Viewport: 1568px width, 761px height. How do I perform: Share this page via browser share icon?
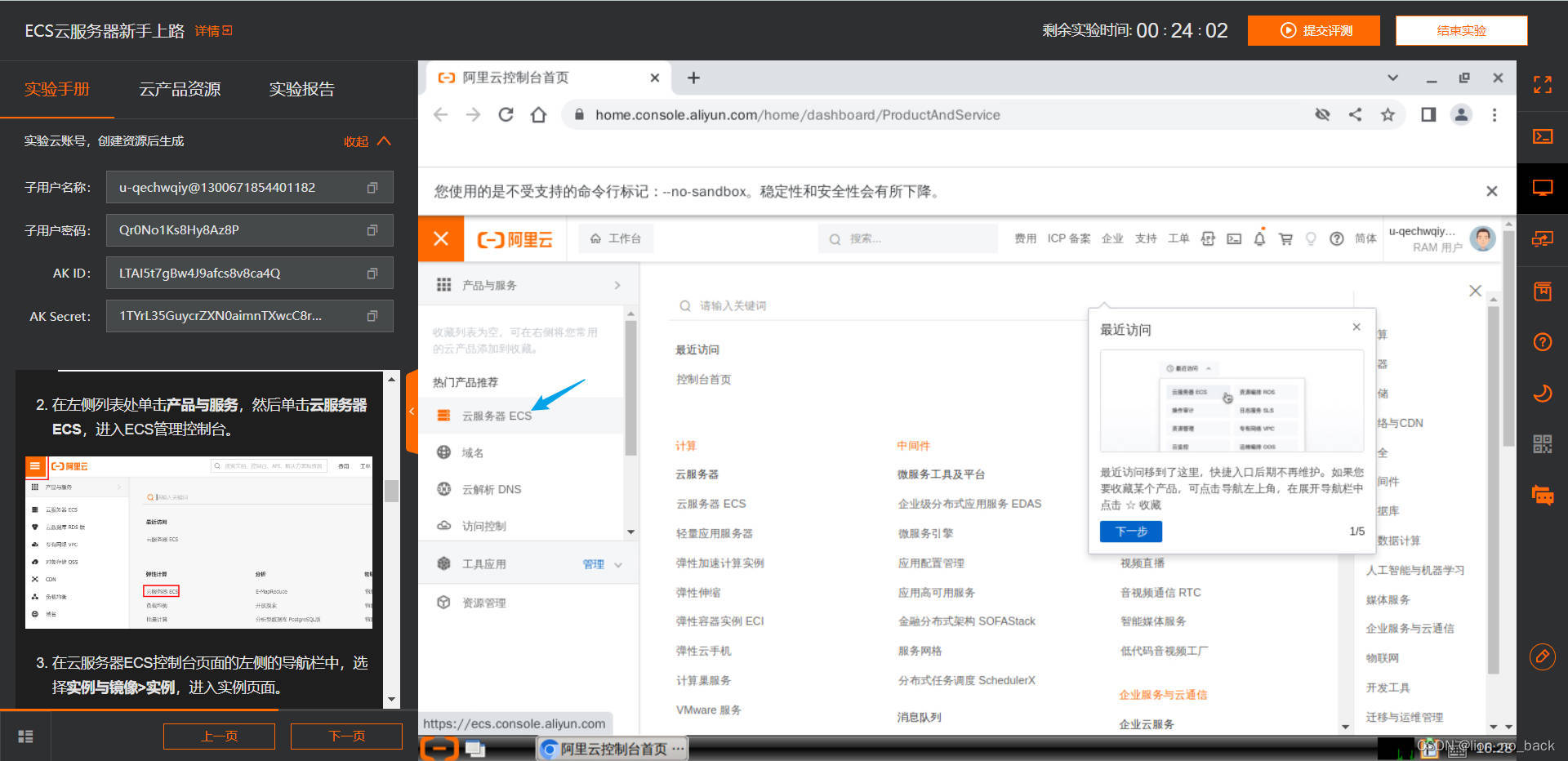pyautogui.click(x=1355, y=115)
